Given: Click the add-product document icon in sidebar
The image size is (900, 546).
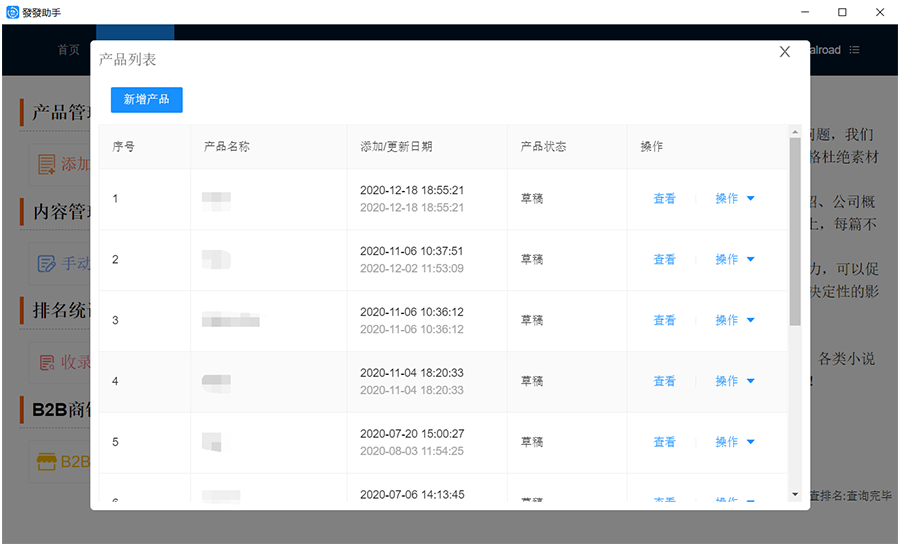Looking at the screenshot, I should point(46,164).
